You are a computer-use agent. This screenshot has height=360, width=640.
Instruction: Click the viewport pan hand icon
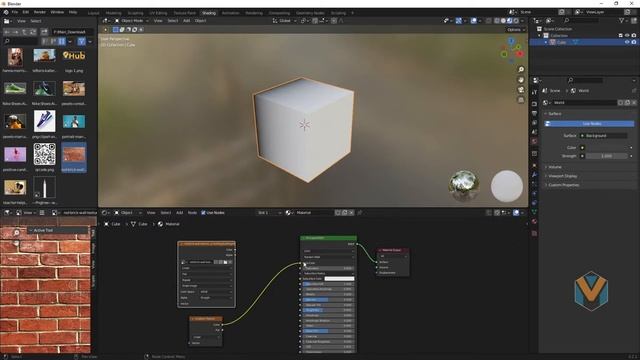point(521,80)
